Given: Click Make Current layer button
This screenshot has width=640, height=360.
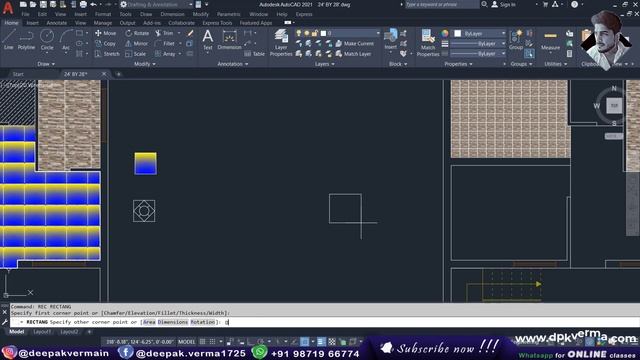Looking at the screenshot, I should point(354,43).
